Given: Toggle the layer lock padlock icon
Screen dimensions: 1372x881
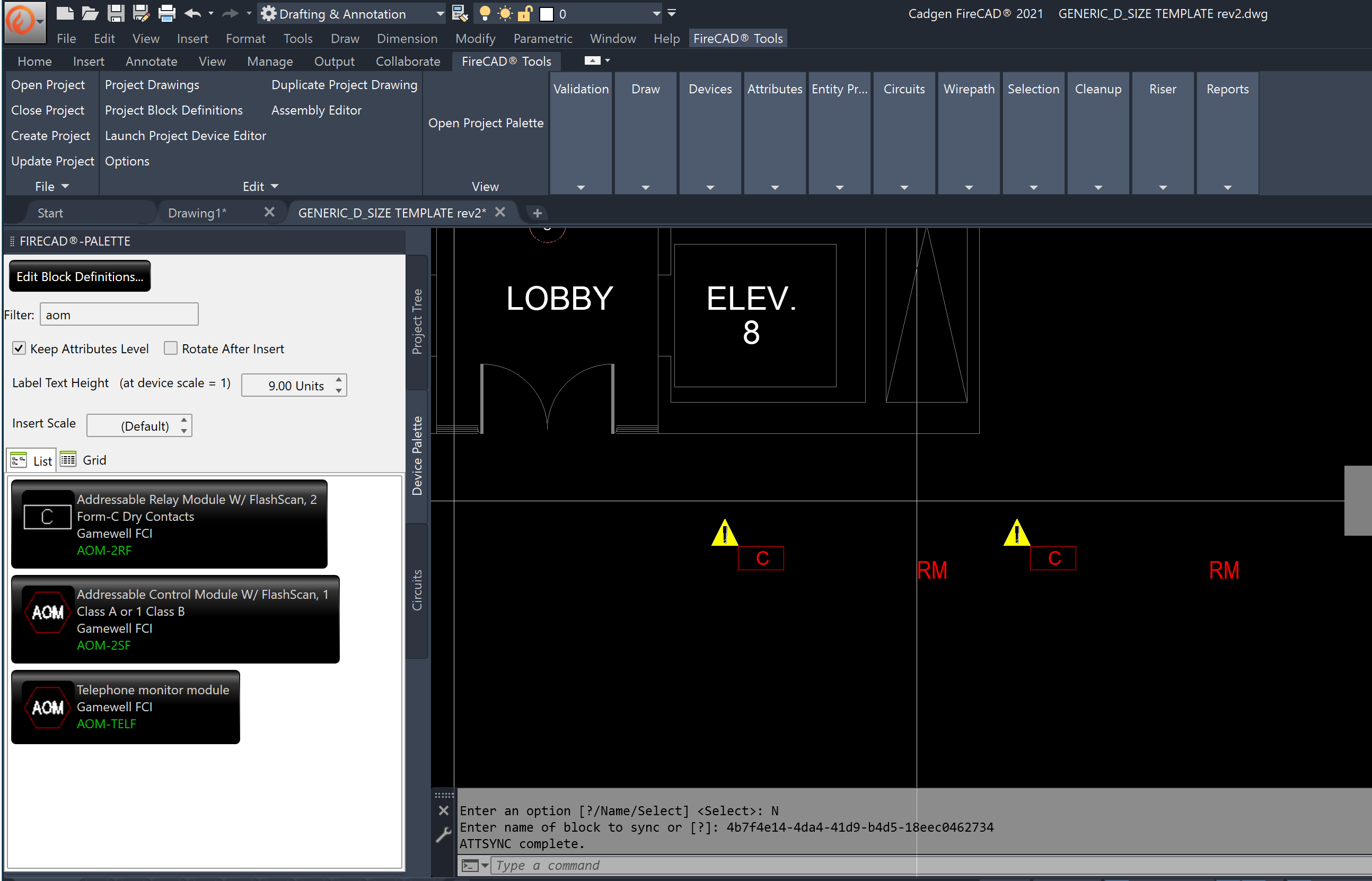Looking at the screenshot, I should coord(525,13).
